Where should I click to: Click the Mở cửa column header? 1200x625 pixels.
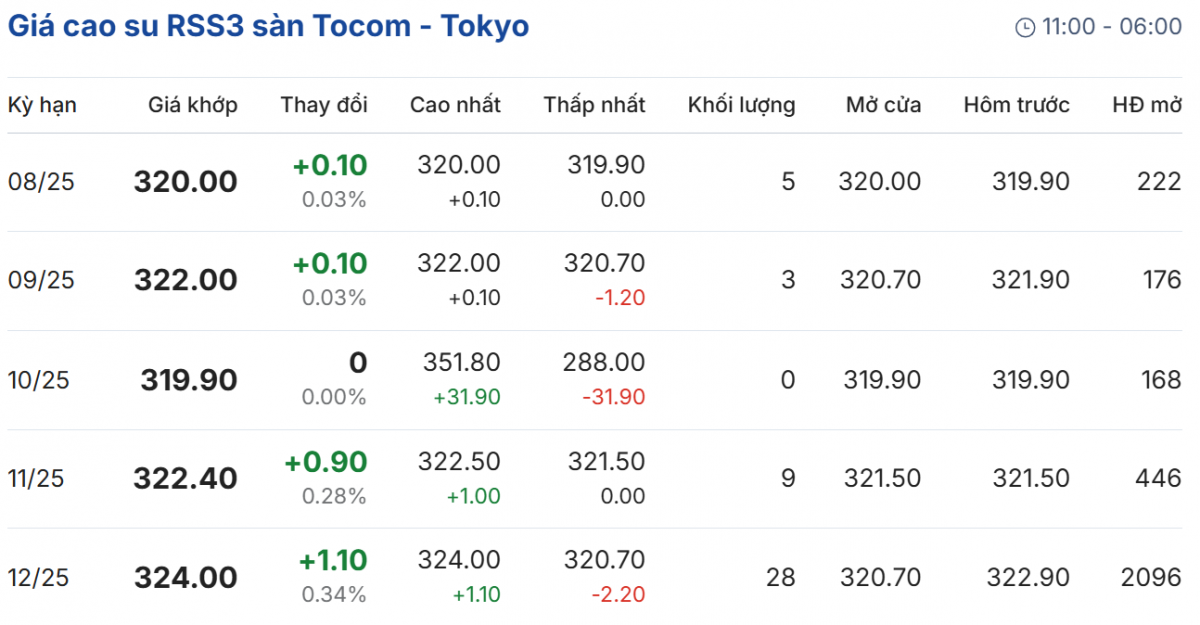click(883, 105)
